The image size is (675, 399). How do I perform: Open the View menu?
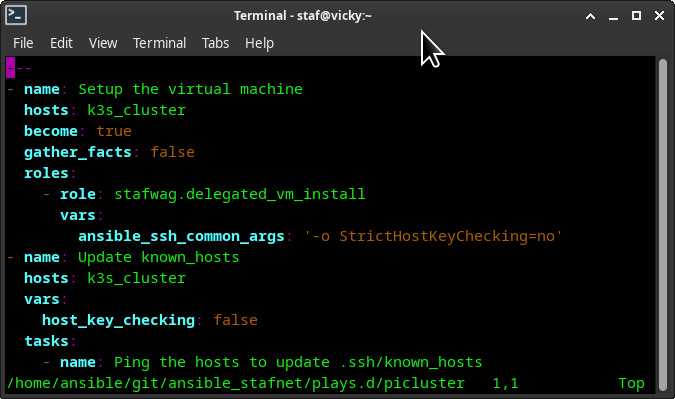pos(103,43)
